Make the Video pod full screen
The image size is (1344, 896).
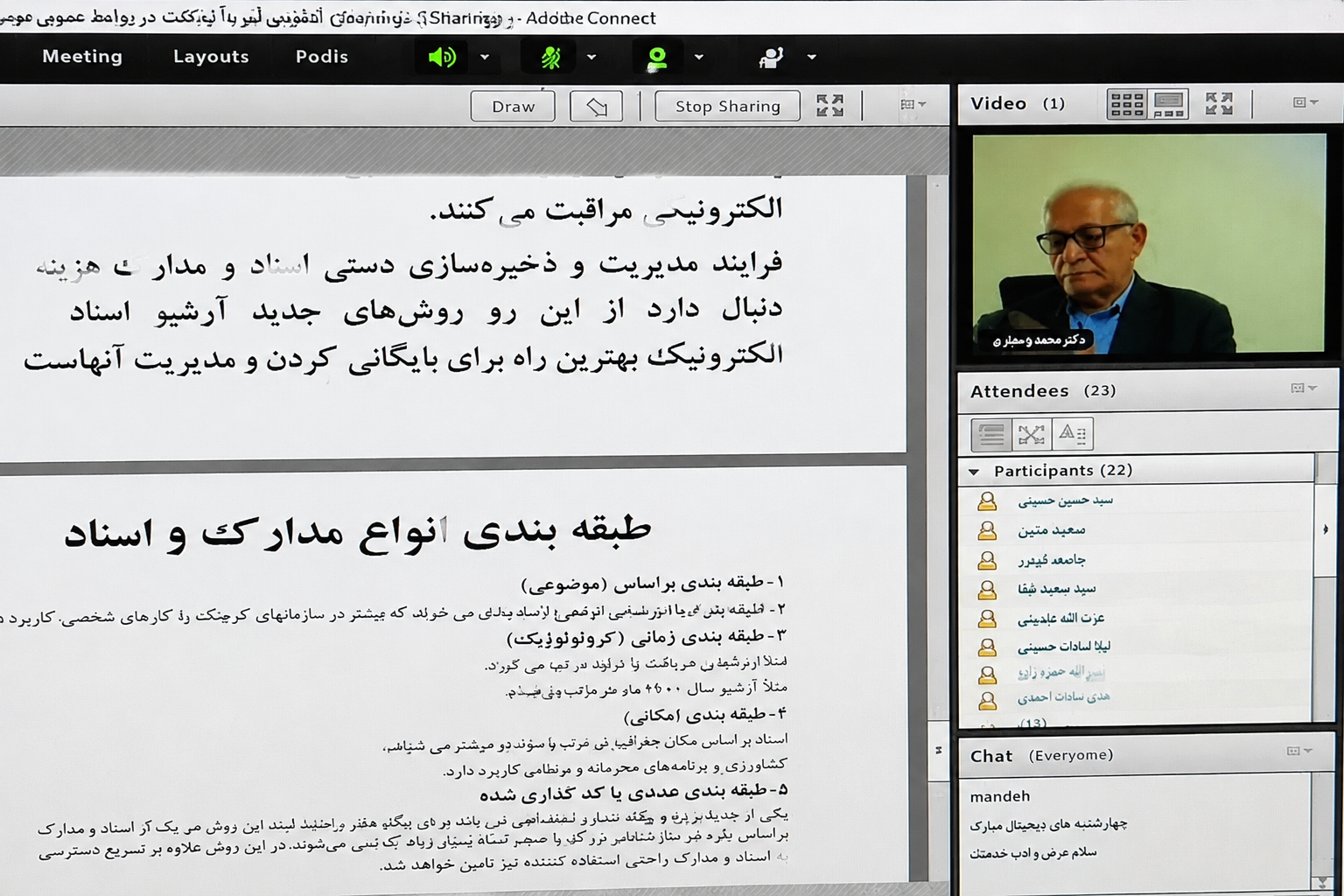tap(1219, 104)
